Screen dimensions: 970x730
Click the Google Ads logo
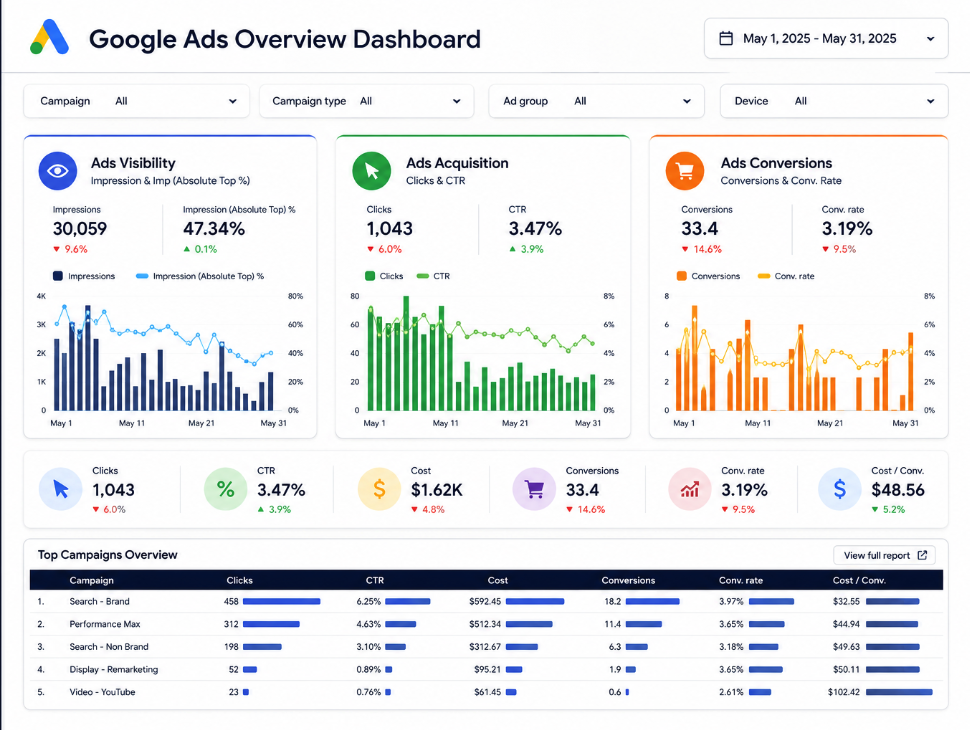click(x=49, y=37)
